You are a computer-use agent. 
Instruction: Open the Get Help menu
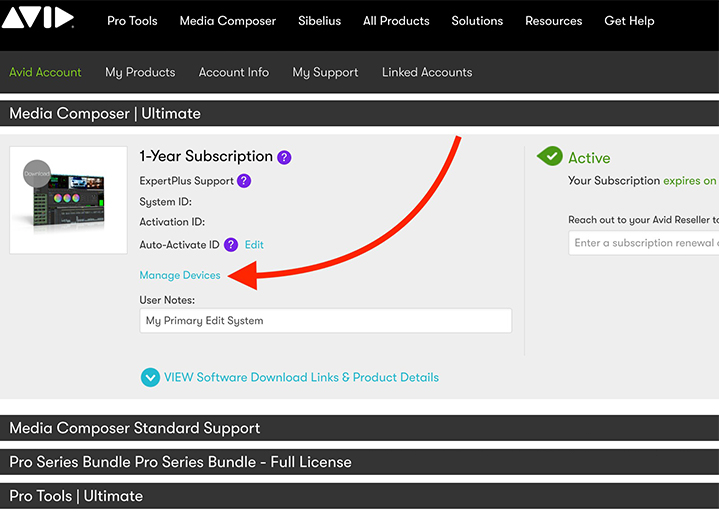point(629,21)
